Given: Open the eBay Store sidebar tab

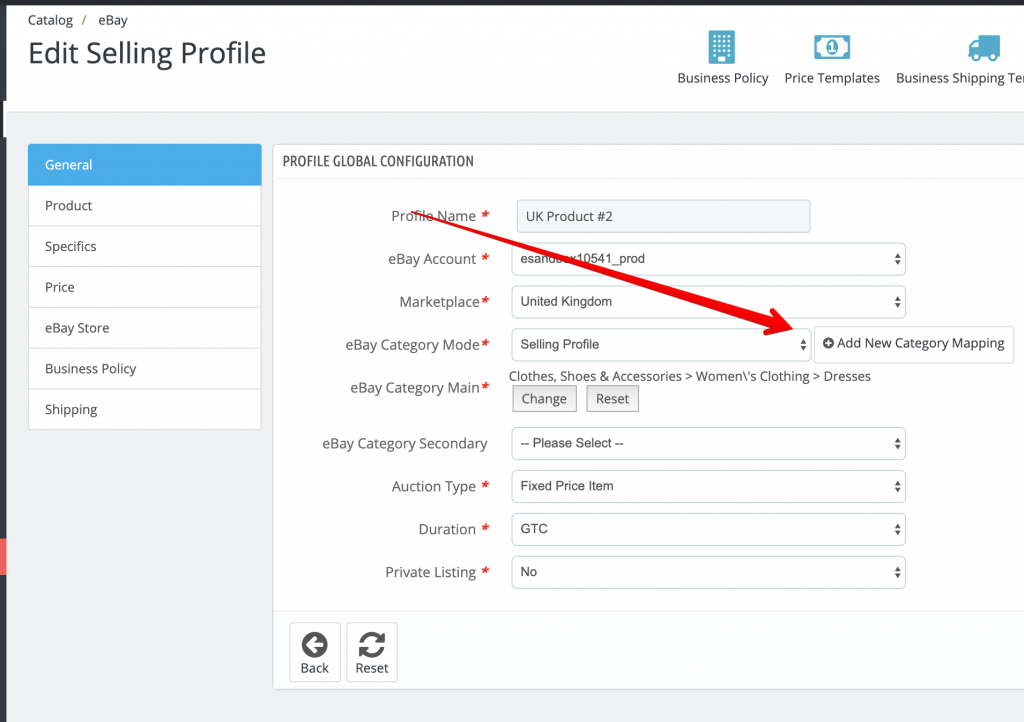Looking at the screenshot, I should pyautogui.click(x=144, y=328).
